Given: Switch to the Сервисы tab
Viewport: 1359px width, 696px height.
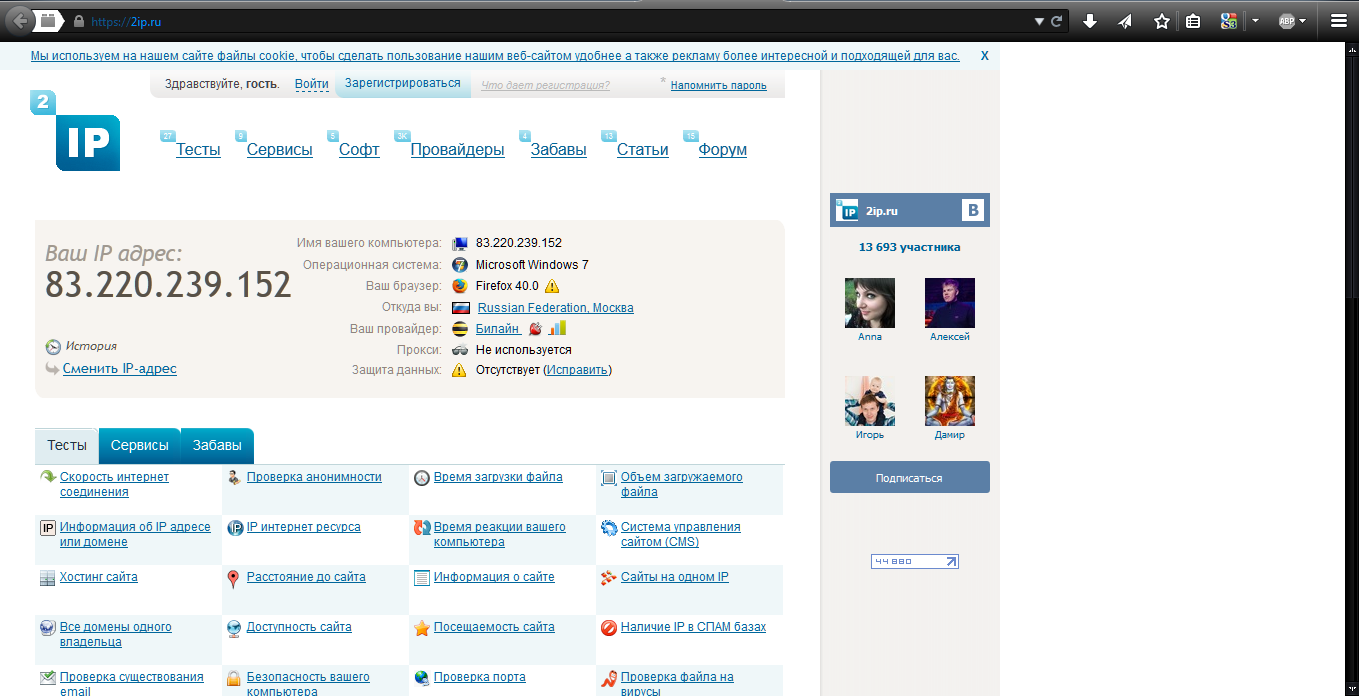Looking at the screenshot, I should [x=140, y=446].
